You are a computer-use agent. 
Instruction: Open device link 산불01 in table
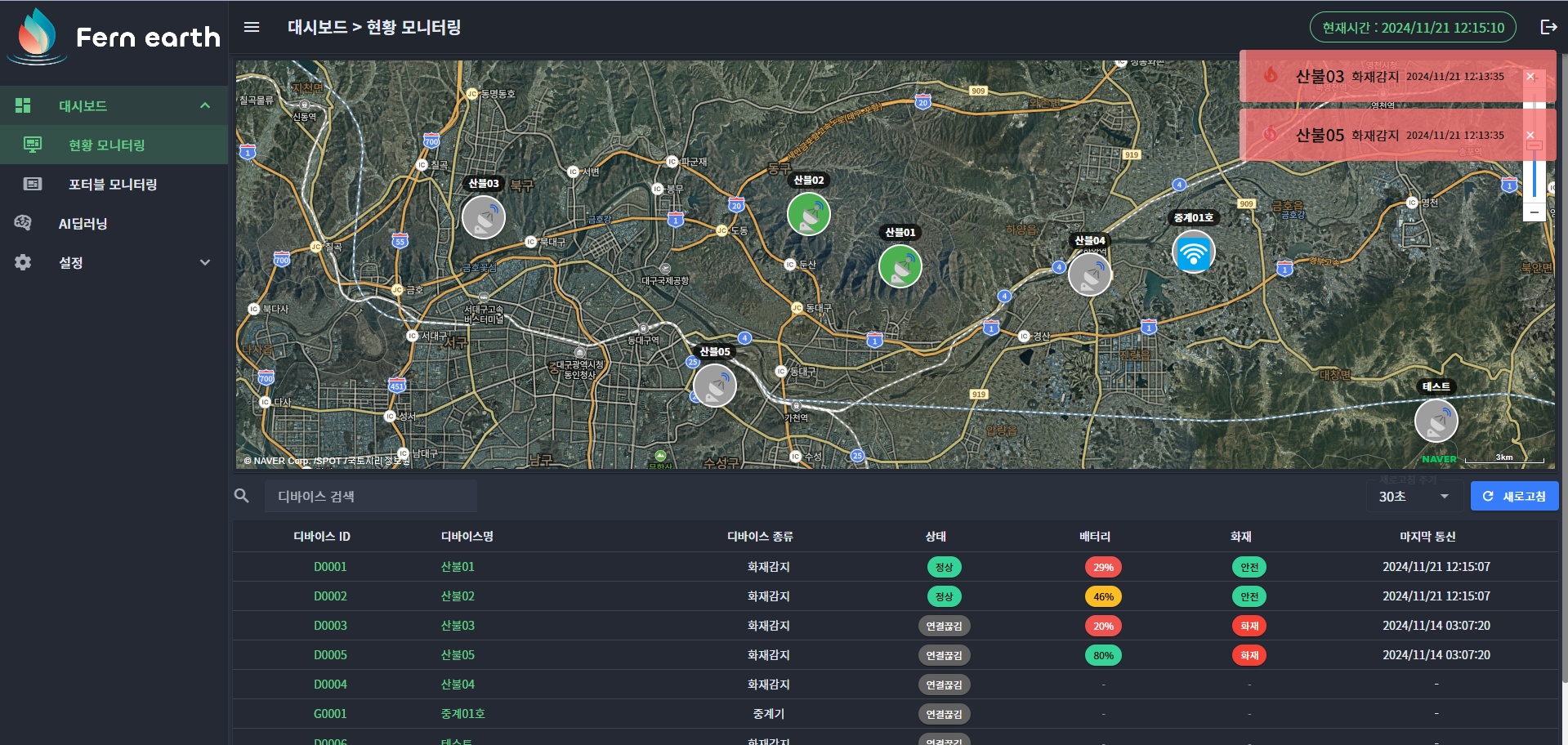tap(458, 566)
